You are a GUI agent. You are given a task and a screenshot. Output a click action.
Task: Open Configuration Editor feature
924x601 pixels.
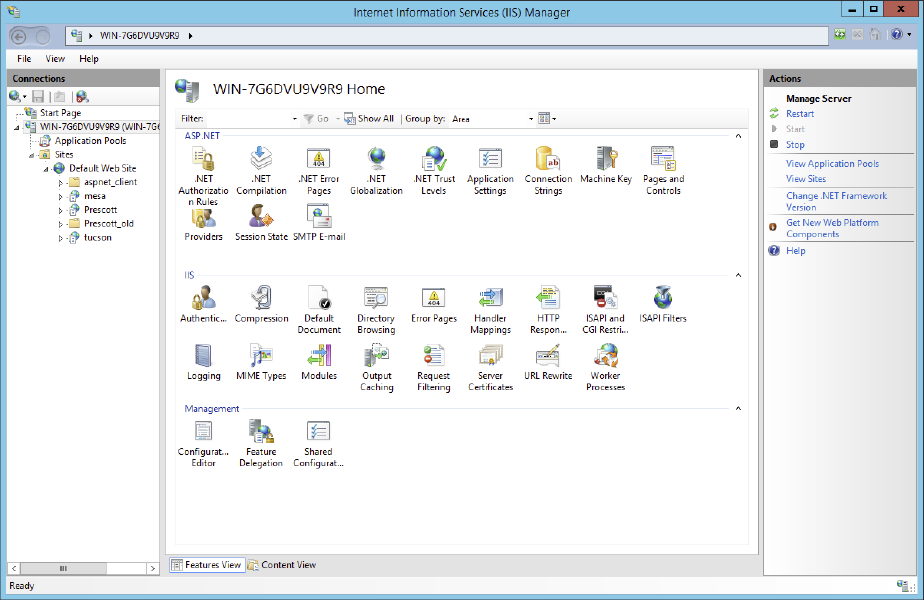click(203, 444)
